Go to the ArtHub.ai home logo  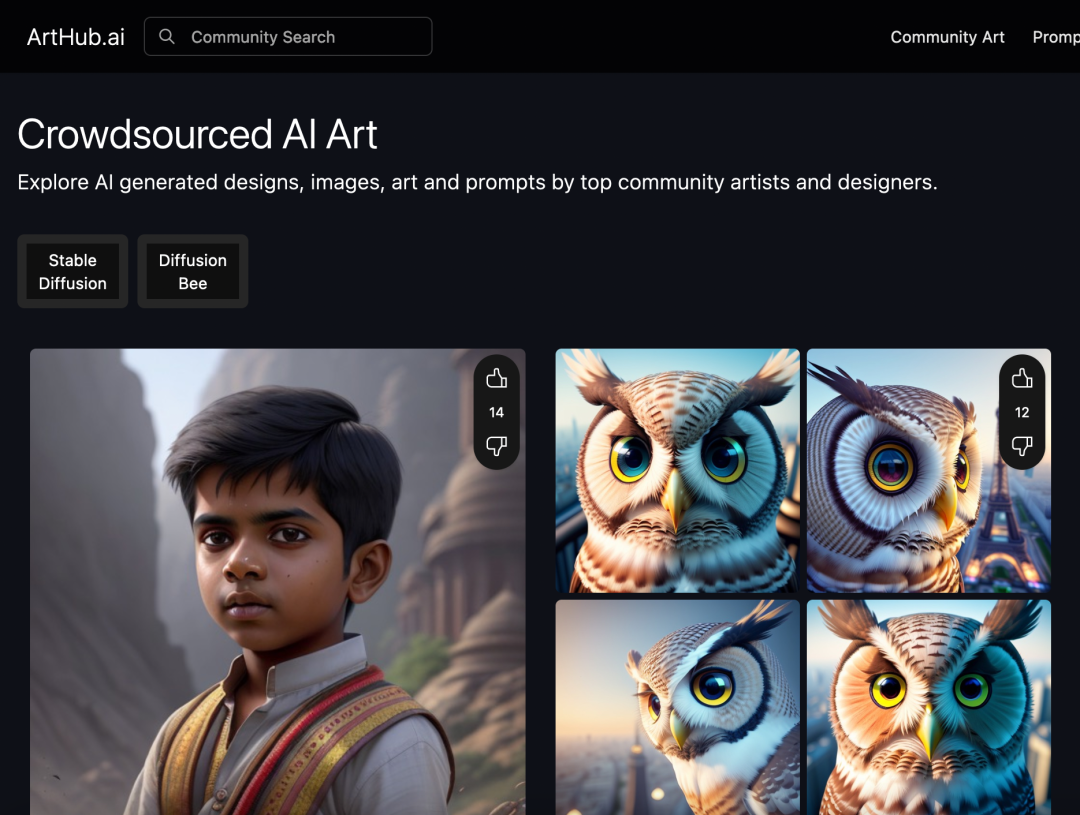coord(76,37)
